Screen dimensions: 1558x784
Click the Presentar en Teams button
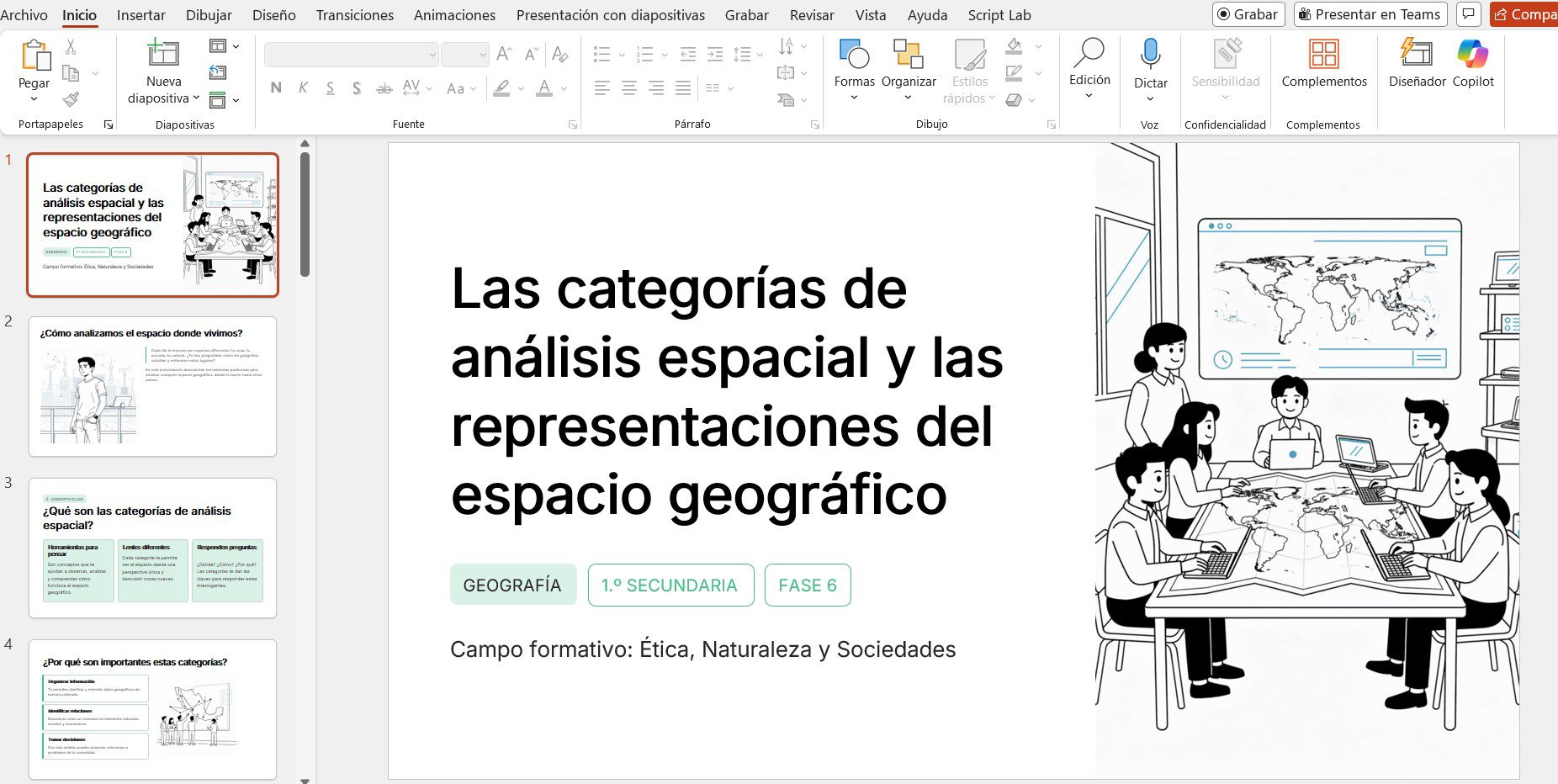pyautogui.click(x=1369, y=14)
